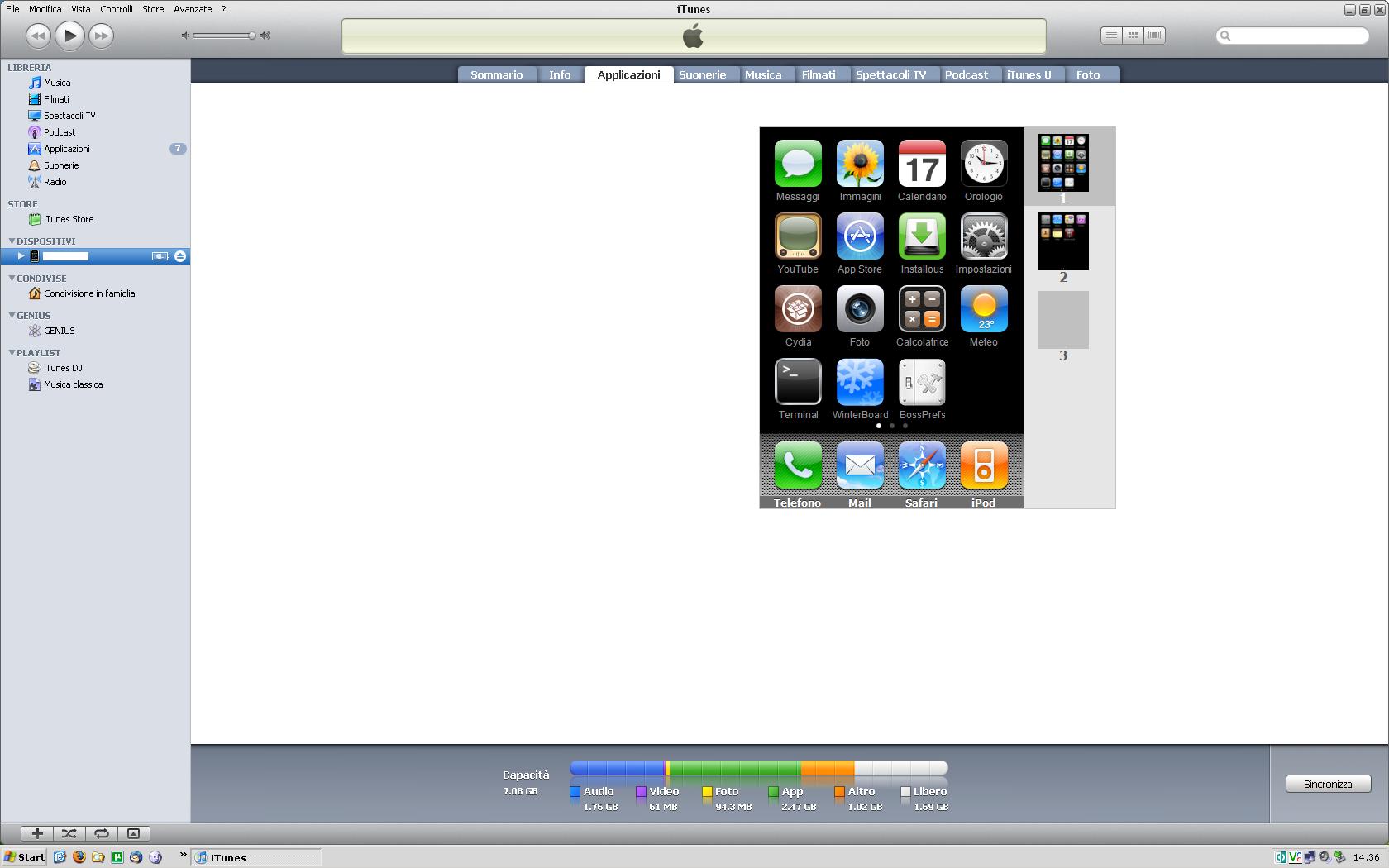Toggle shuffle playback

tap(69, 833)
